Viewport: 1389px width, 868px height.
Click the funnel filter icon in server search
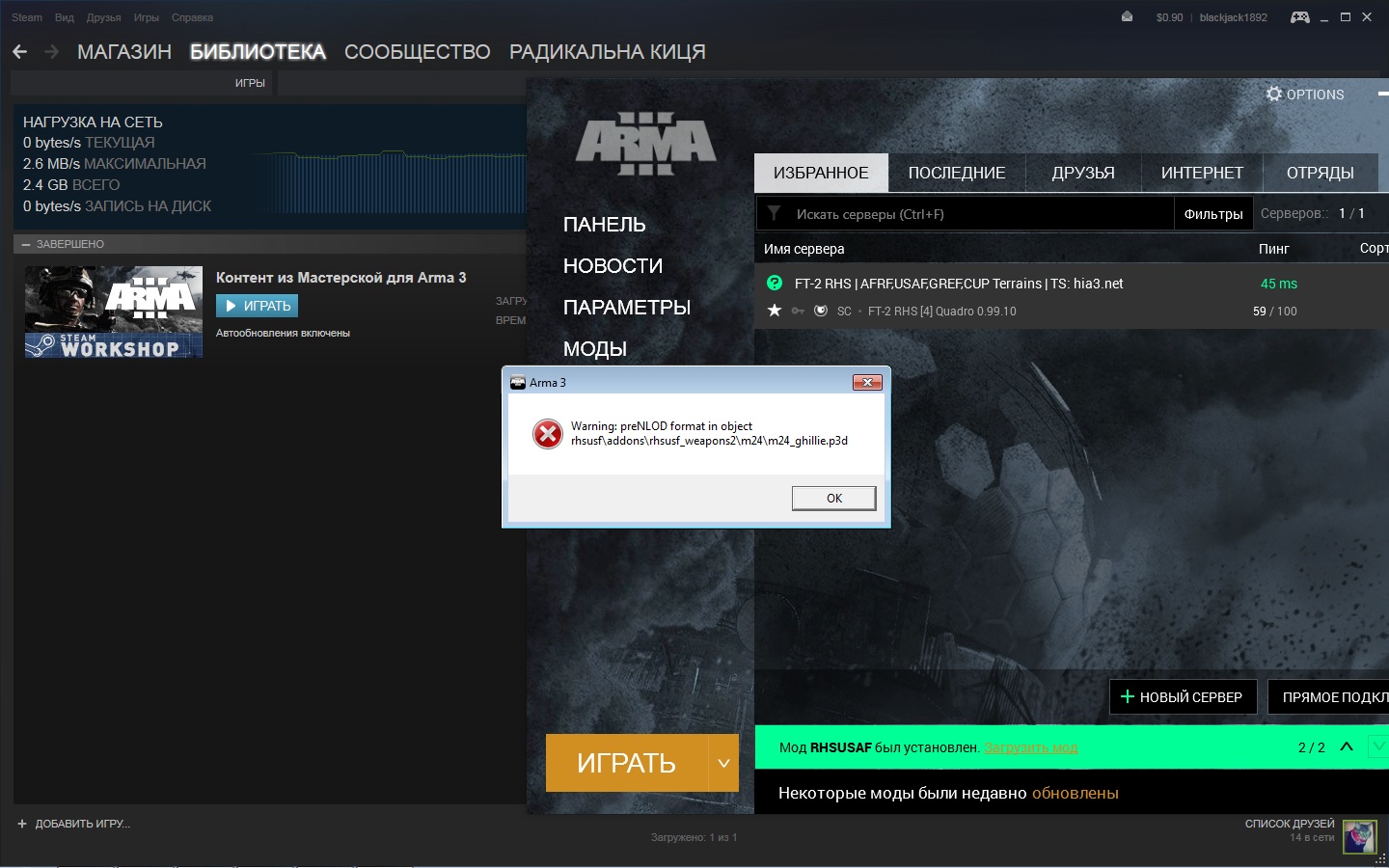pyautogui.click(x=774, y=213)
